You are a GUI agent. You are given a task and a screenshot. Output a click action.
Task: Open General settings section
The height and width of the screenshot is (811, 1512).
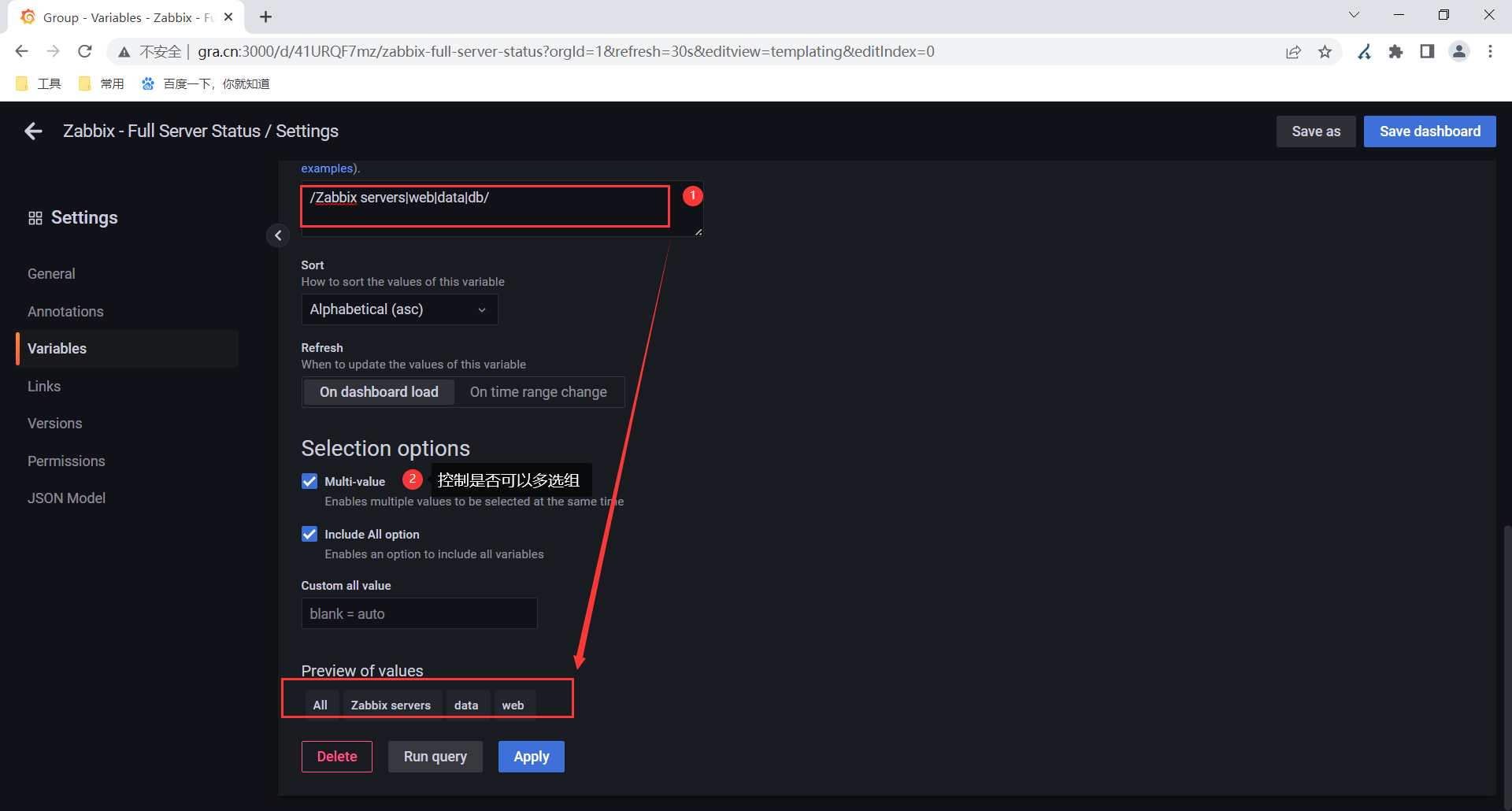pyautogui.click(x=51, y=274)
